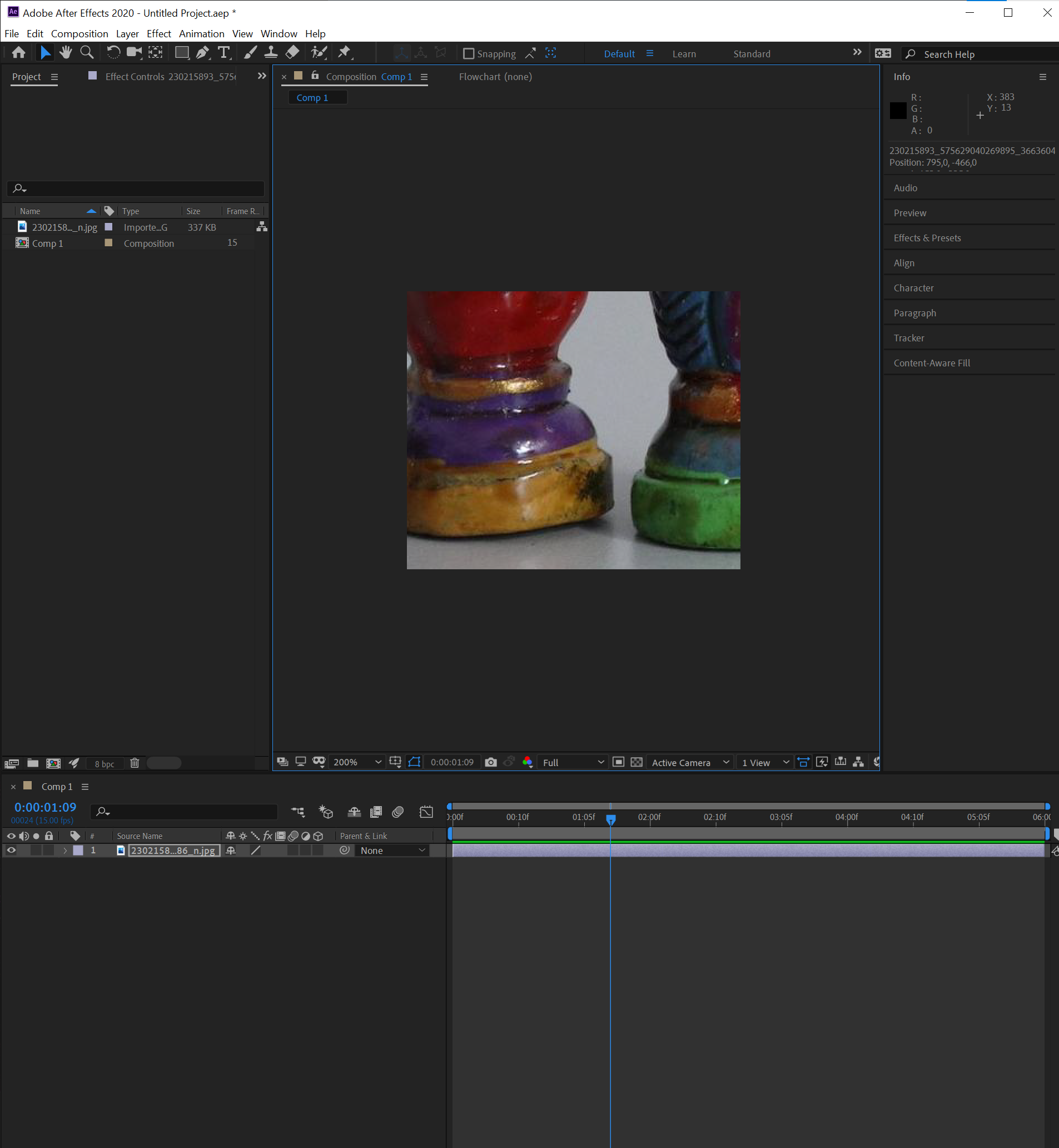Open the Content-Aware Fill panel
1059x1148 pixels.
pyautogui.click(x=931, y=362)
